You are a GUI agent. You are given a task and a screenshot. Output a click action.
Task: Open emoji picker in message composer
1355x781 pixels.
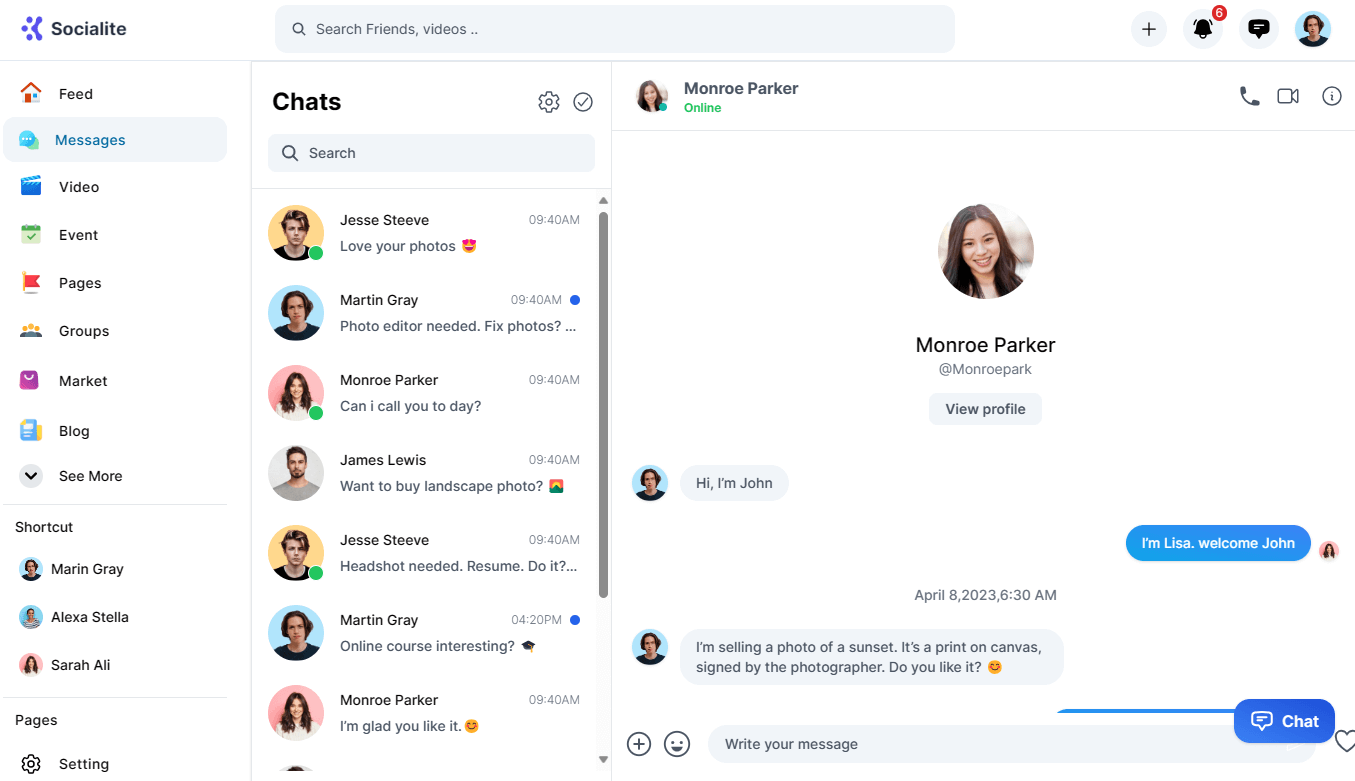[677, 744]
